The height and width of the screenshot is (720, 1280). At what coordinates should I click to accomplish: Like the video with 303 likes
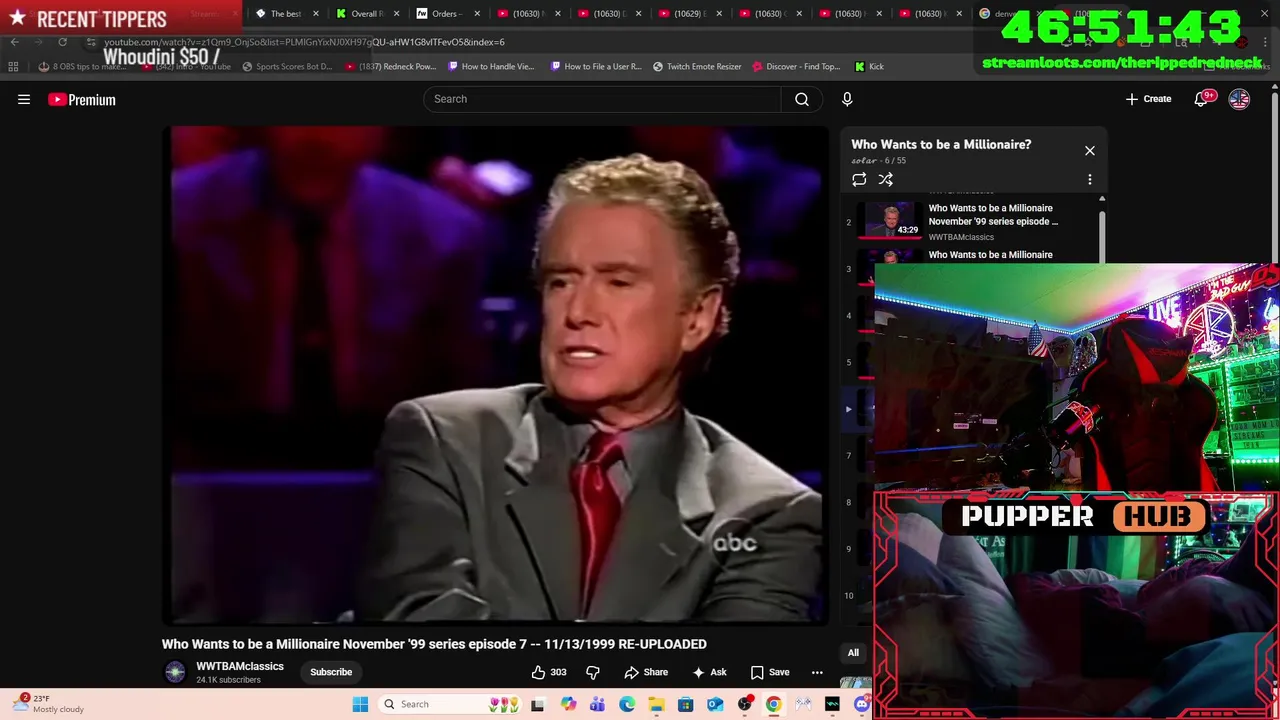[x=549, y=672]
